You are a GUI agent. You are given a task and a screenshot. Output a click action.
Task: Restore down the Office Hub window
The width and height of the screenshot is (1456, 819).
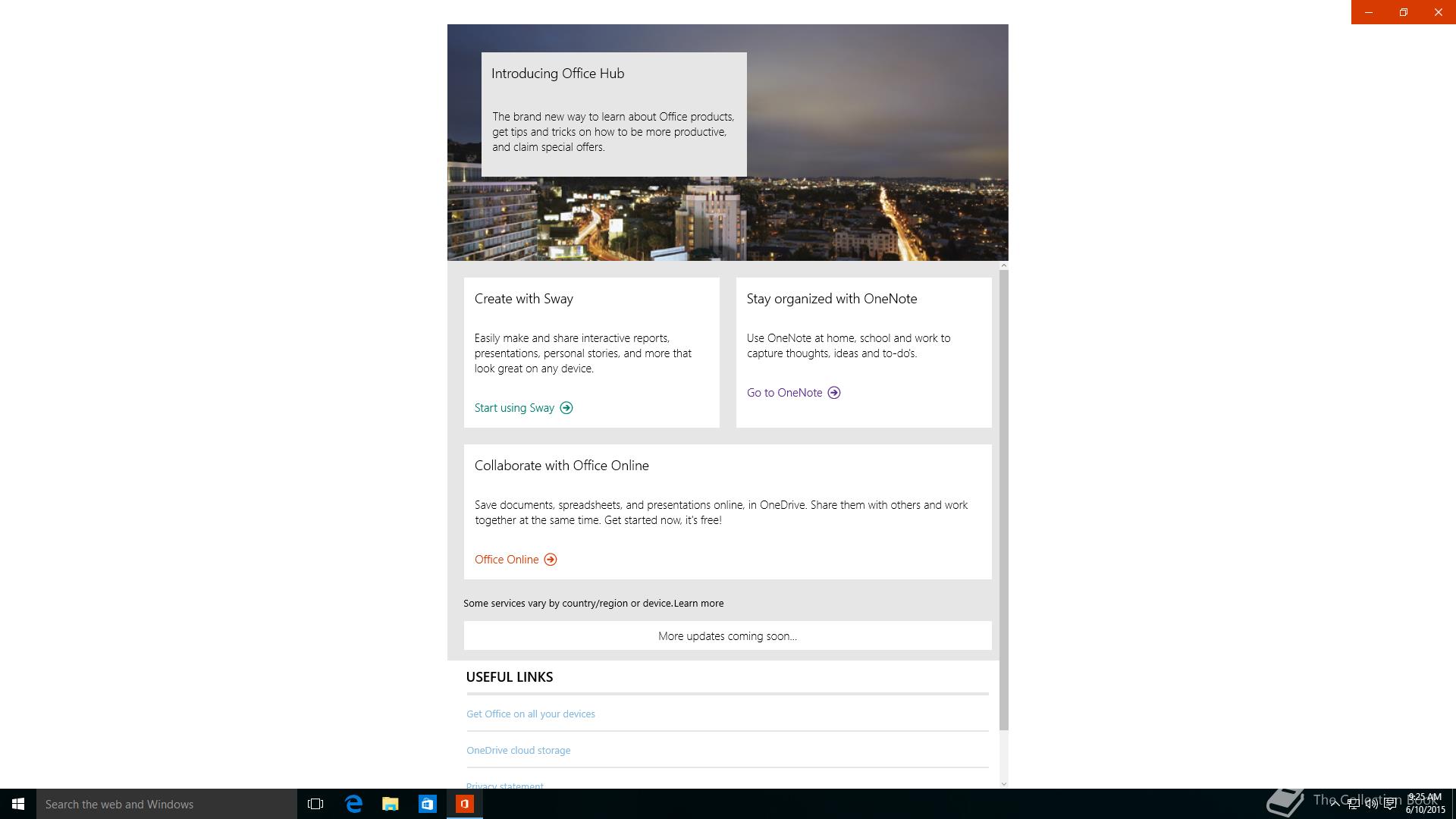point(1404,12)
